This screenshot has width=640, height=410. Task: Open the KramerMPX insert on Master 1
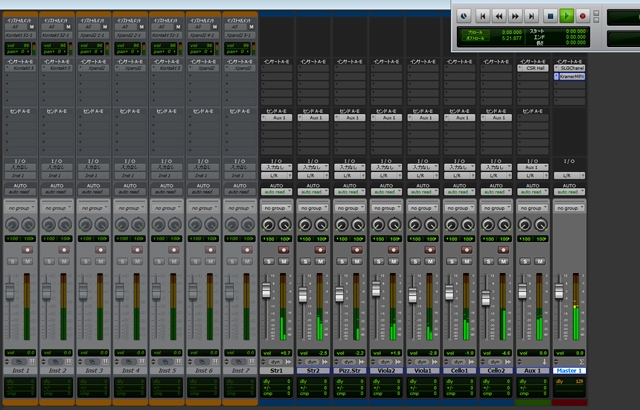coord(570,76)
